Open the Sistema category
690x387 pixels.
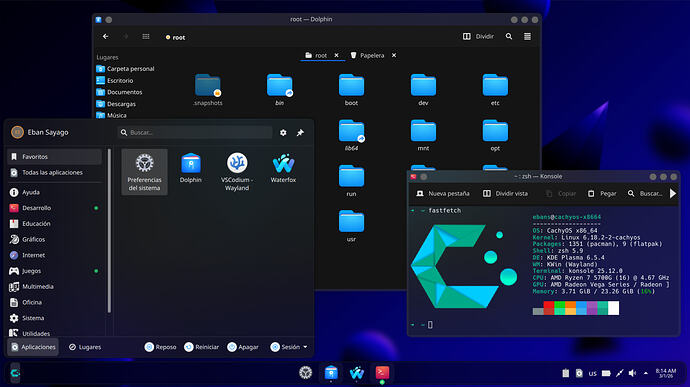pos(54,318)
